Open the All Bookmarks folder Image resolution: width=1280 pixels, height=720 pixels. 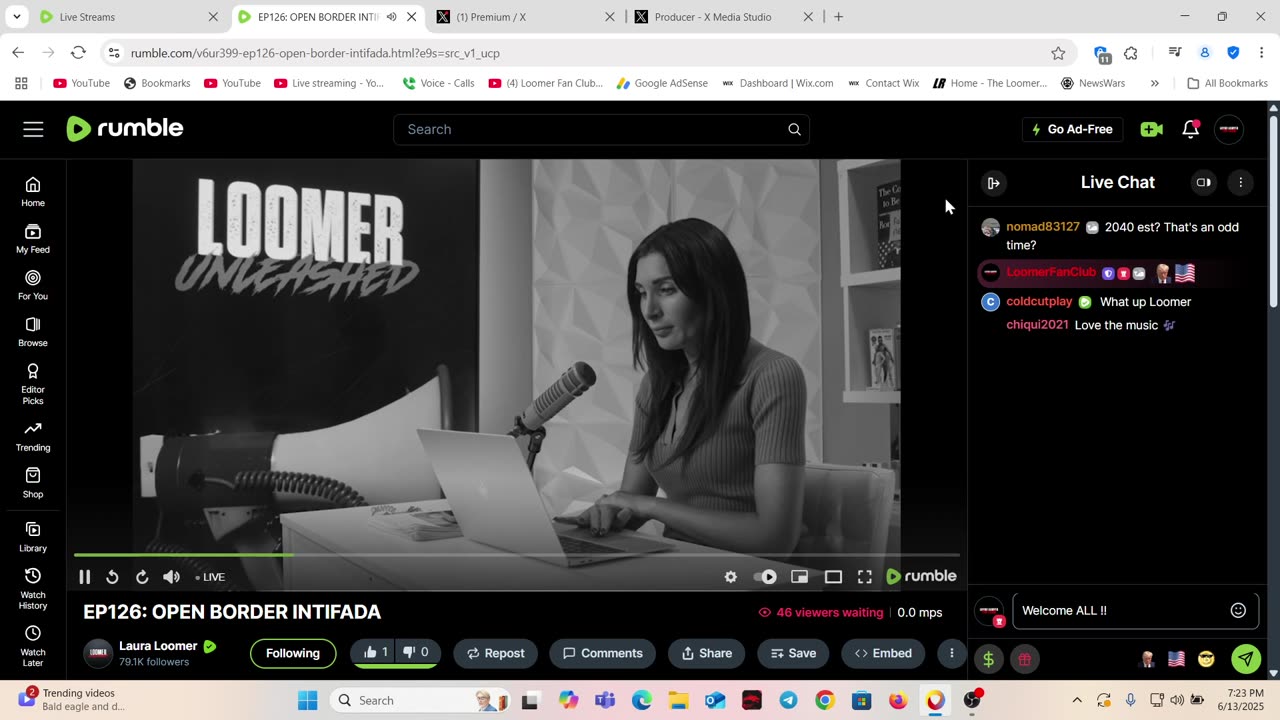coord(1227,83)
